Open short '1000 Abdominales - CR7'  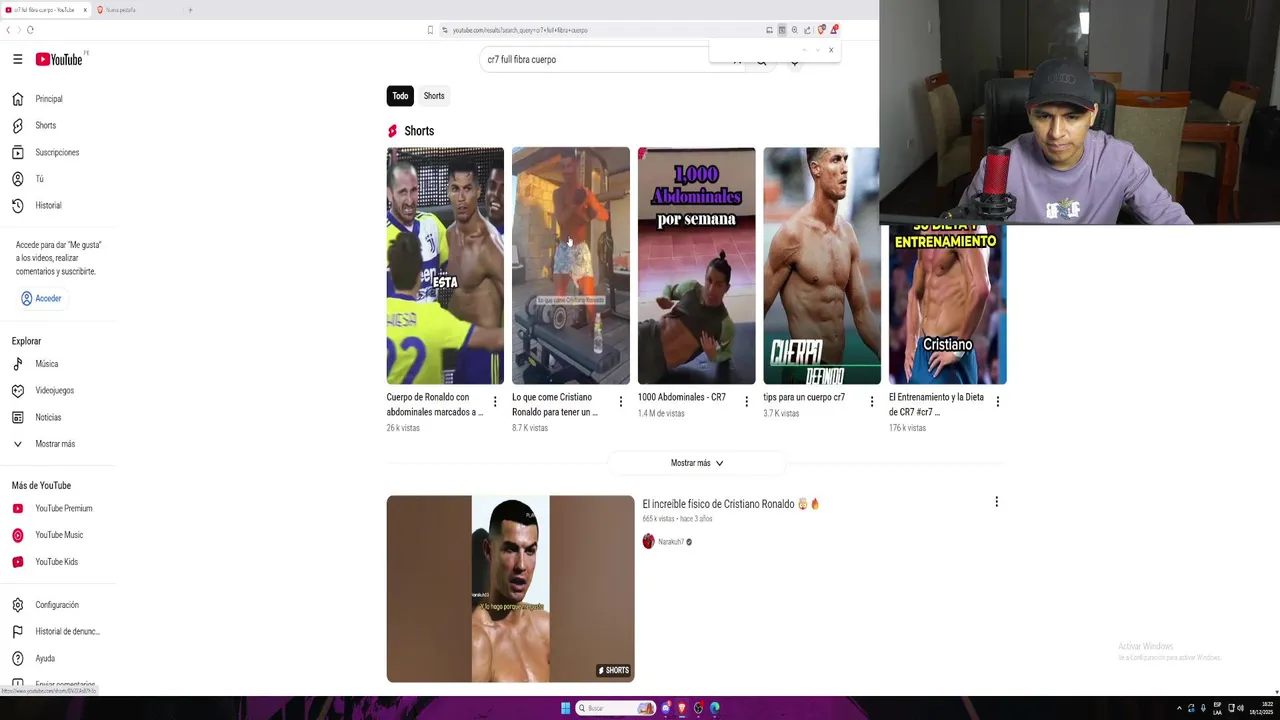(696, 266)
